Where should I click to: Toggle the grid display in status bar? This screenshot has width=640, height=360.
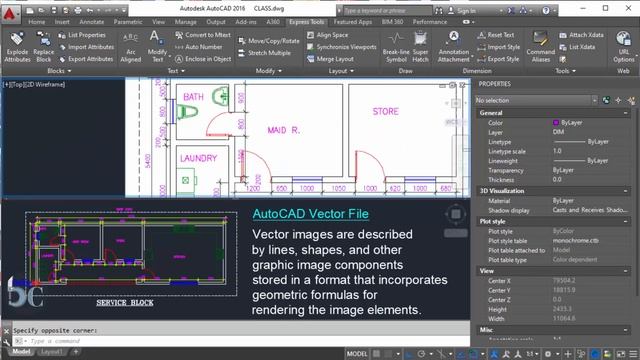[x=377, y=354]
